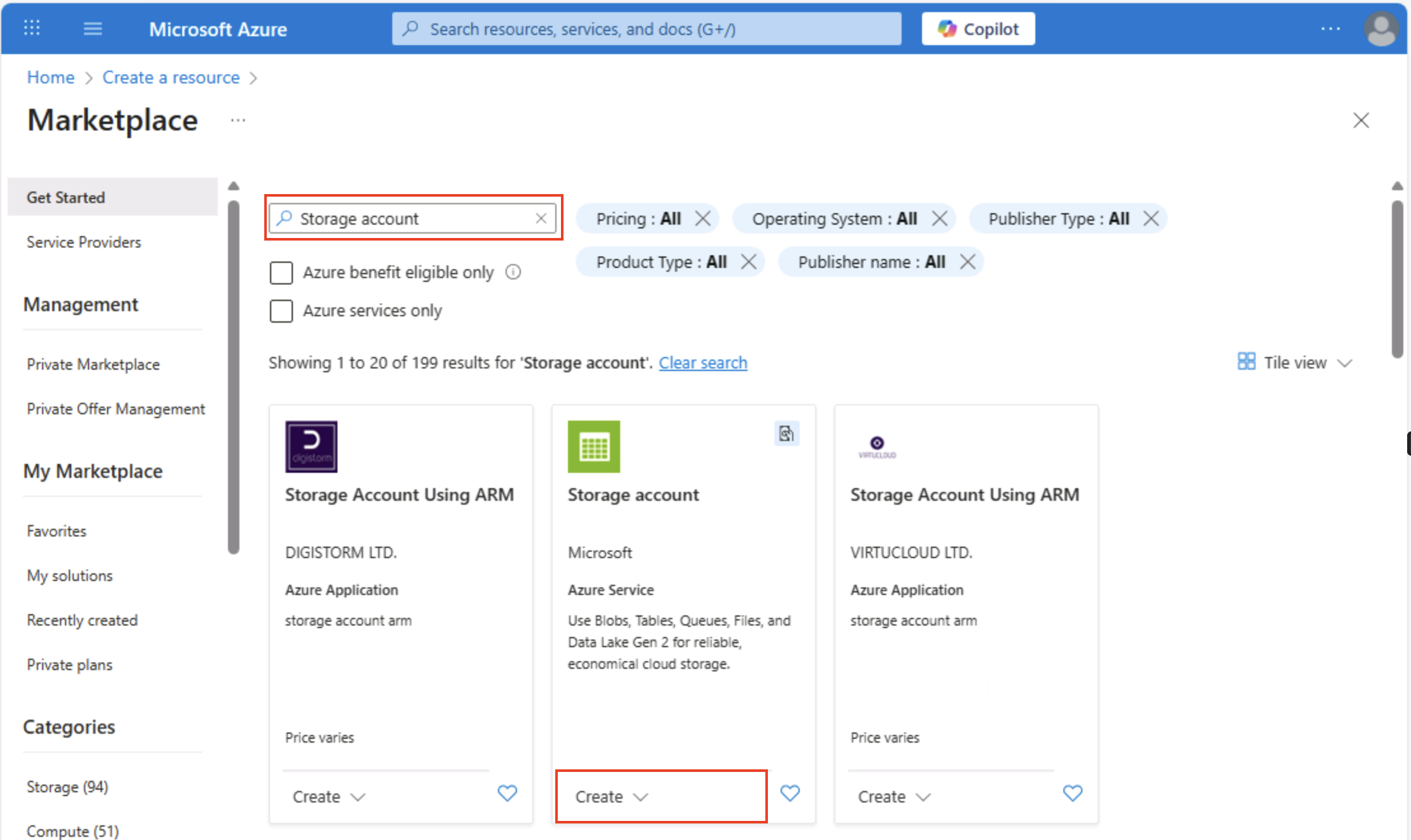1411x840 pixels.
Task: Select Get Started in the sidebar
Action: click(x=66, y=197)
